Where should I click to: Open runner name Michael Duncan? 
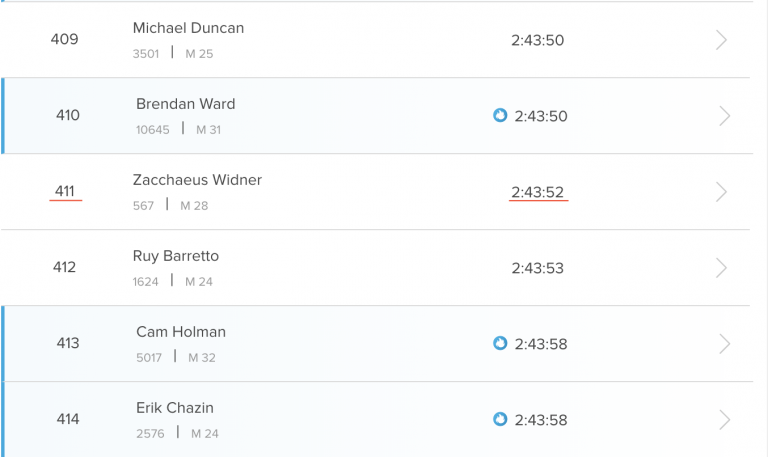(x=188, y=28)
